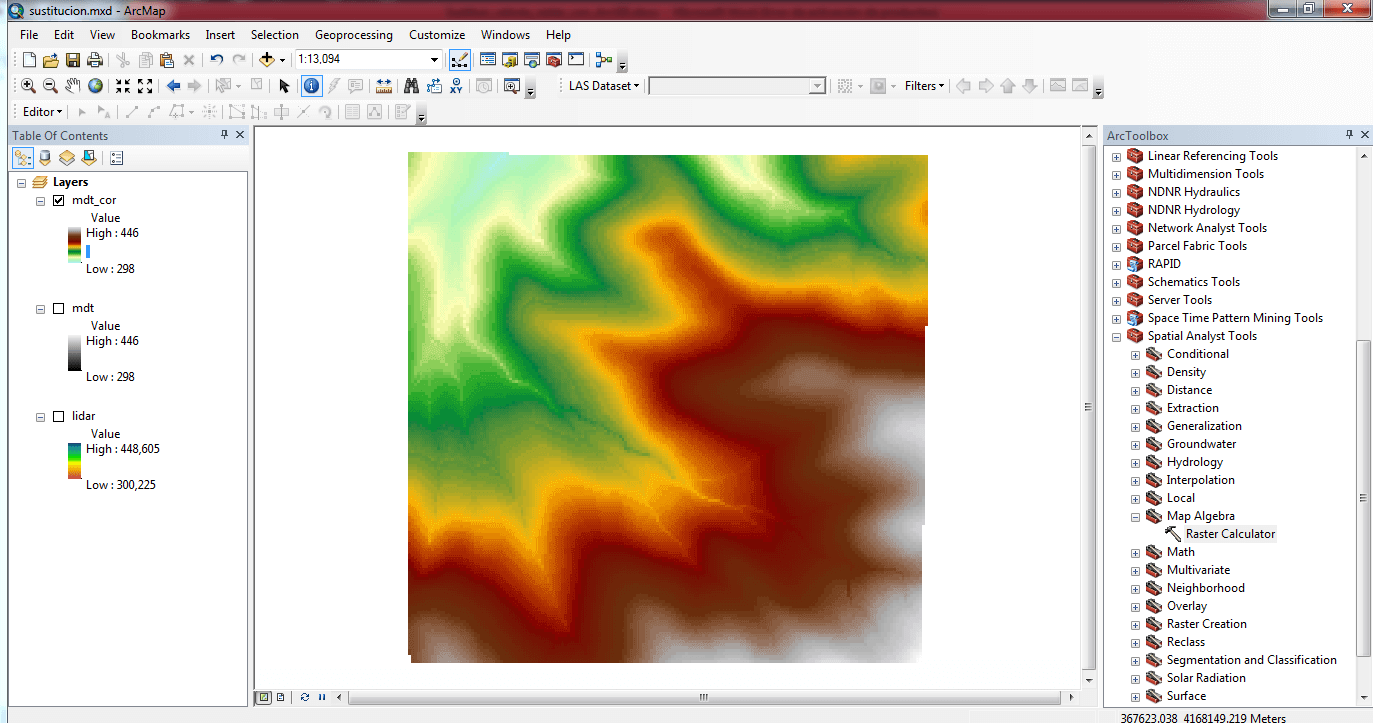1373x723 pixels.
Task: Click the Filters dropdown button
Action: [x=924, y=86]
